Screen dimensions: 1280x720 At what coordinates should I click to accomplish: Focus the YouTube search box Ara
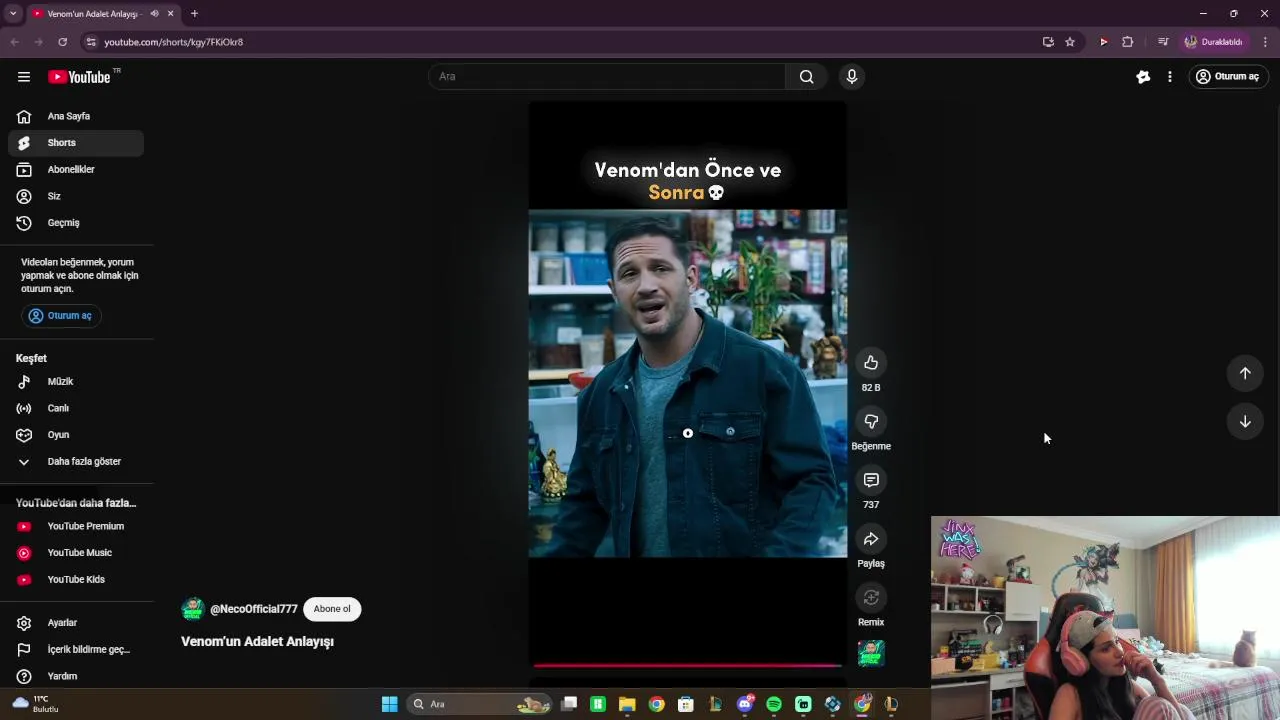pyautogui.click(x=607, y=77)
